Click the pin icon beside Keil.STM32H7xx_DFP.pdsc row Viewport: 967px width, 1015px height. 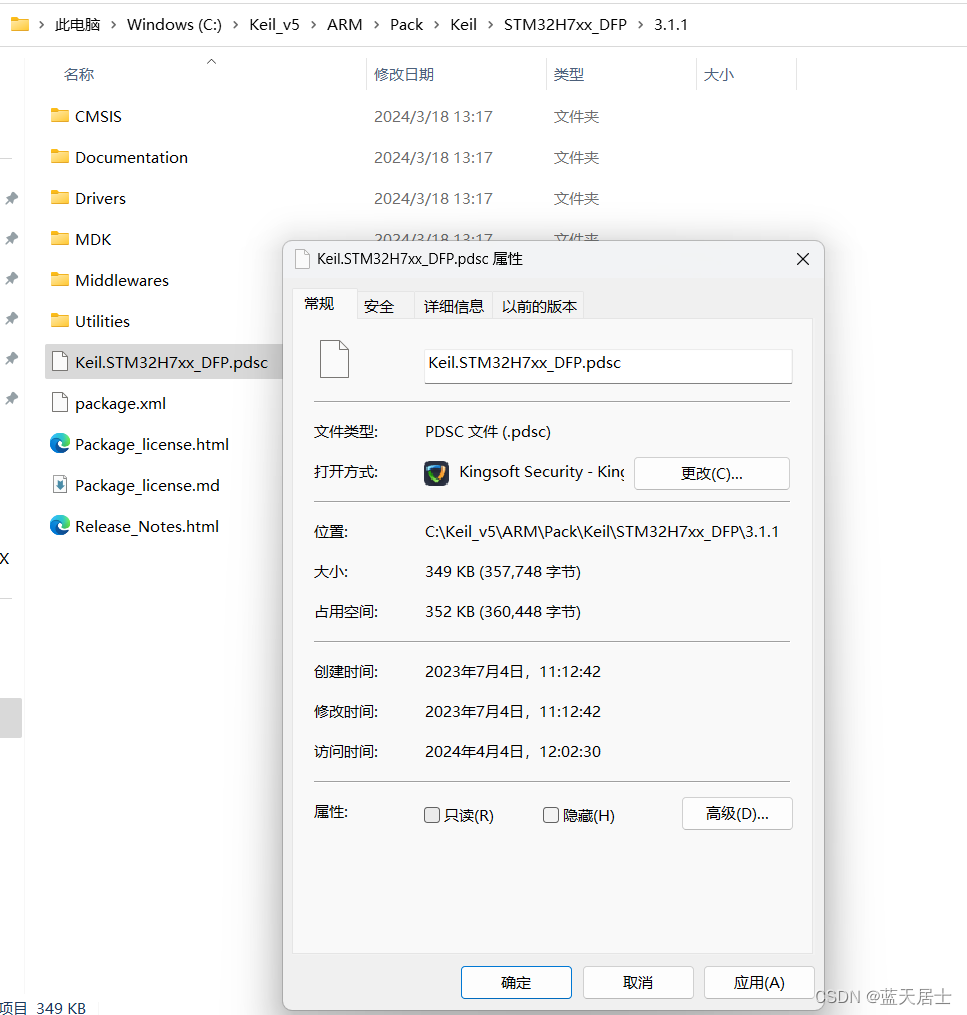pos(12,358)
